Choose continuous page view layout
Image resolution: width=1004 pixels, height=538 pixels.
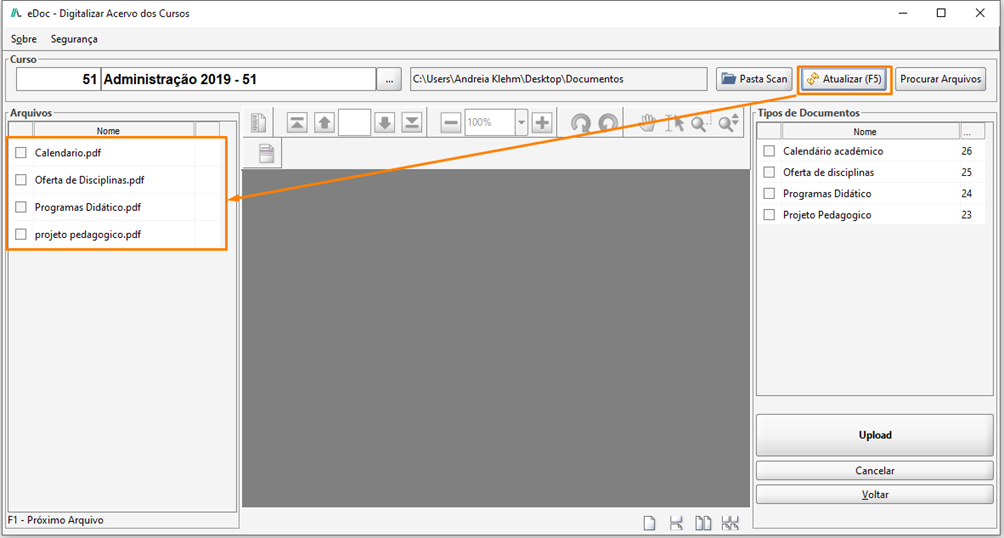click(676, 523)
